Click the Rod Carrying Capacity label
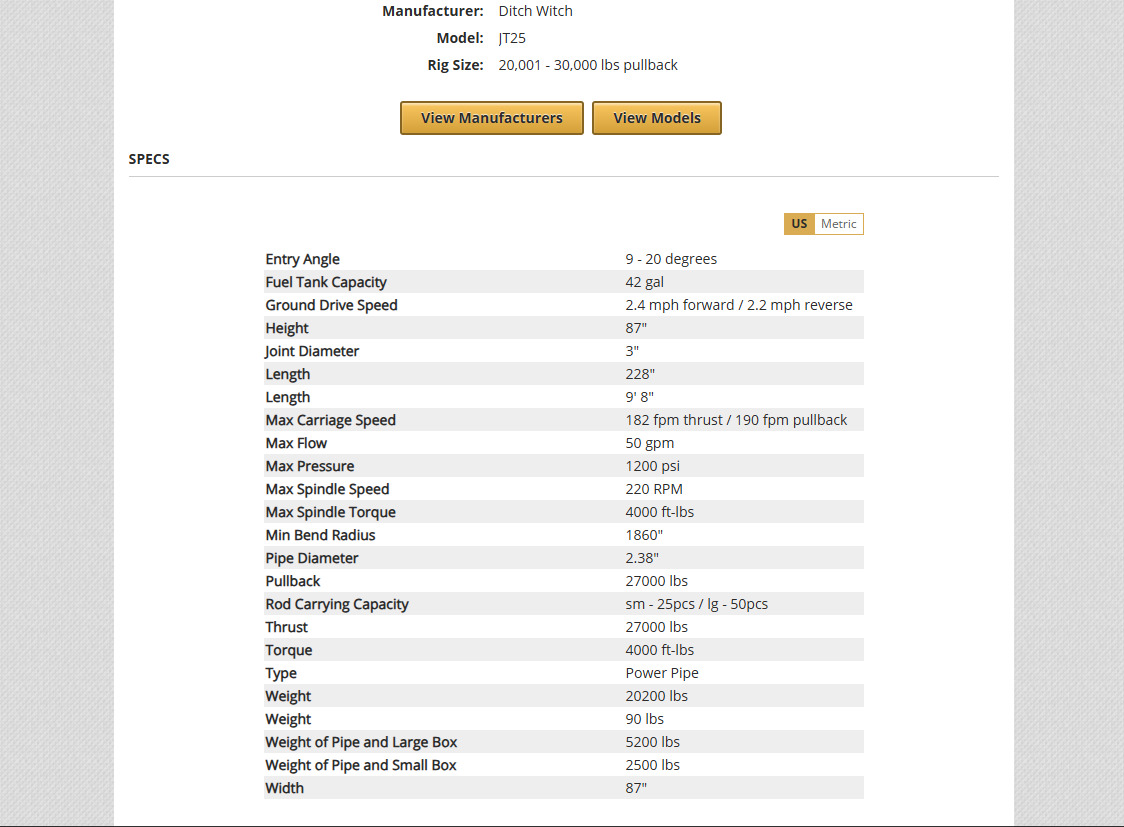The image size is (1124, 827). point(337,603)
